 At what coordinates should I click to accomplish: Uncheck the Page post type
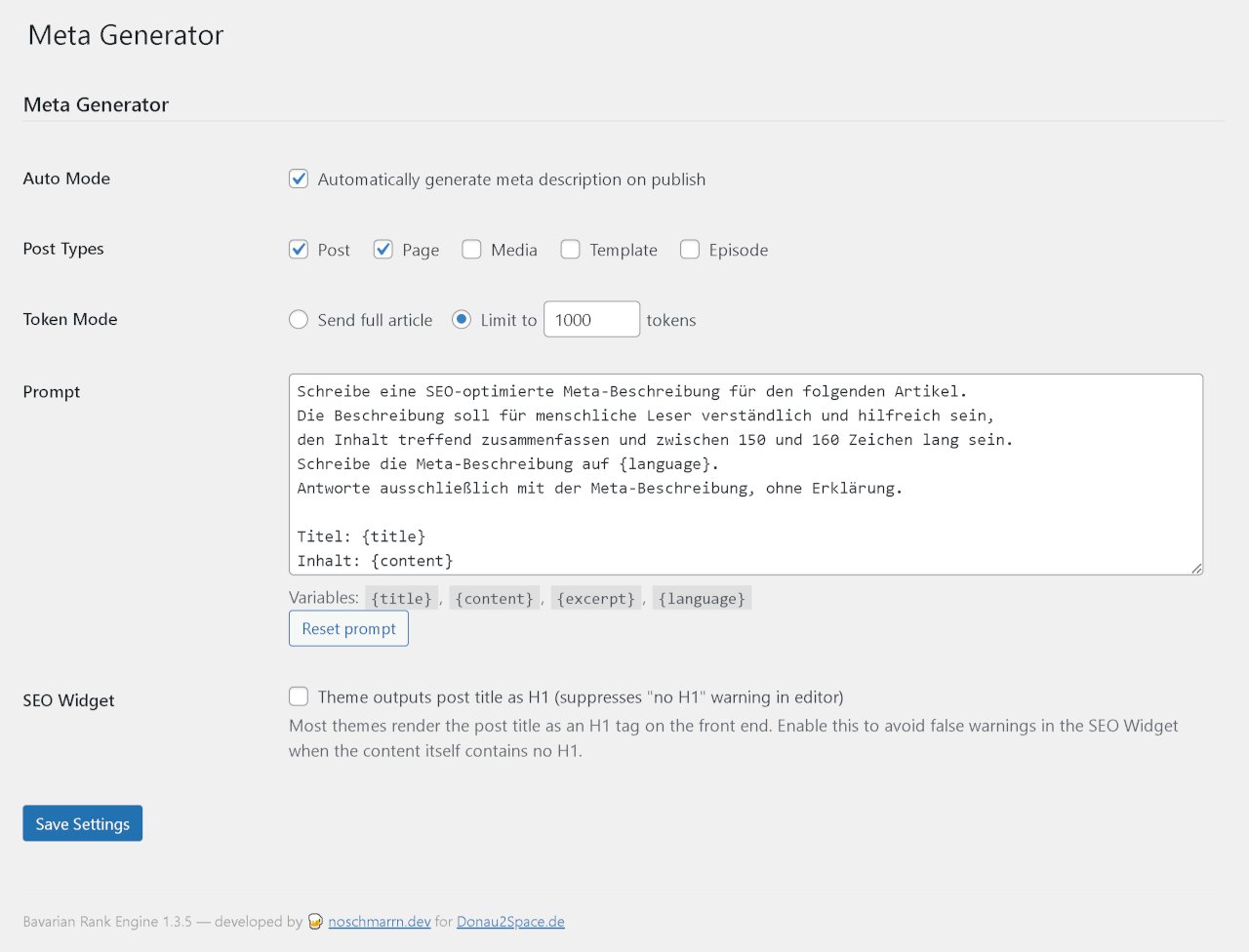coord(383,249)
